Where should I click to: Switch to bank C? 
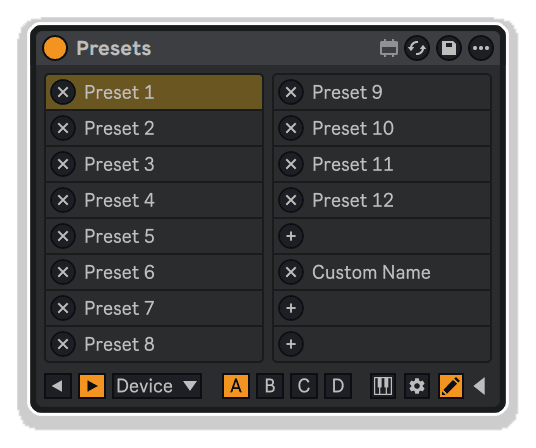click(x=304, y=386)
